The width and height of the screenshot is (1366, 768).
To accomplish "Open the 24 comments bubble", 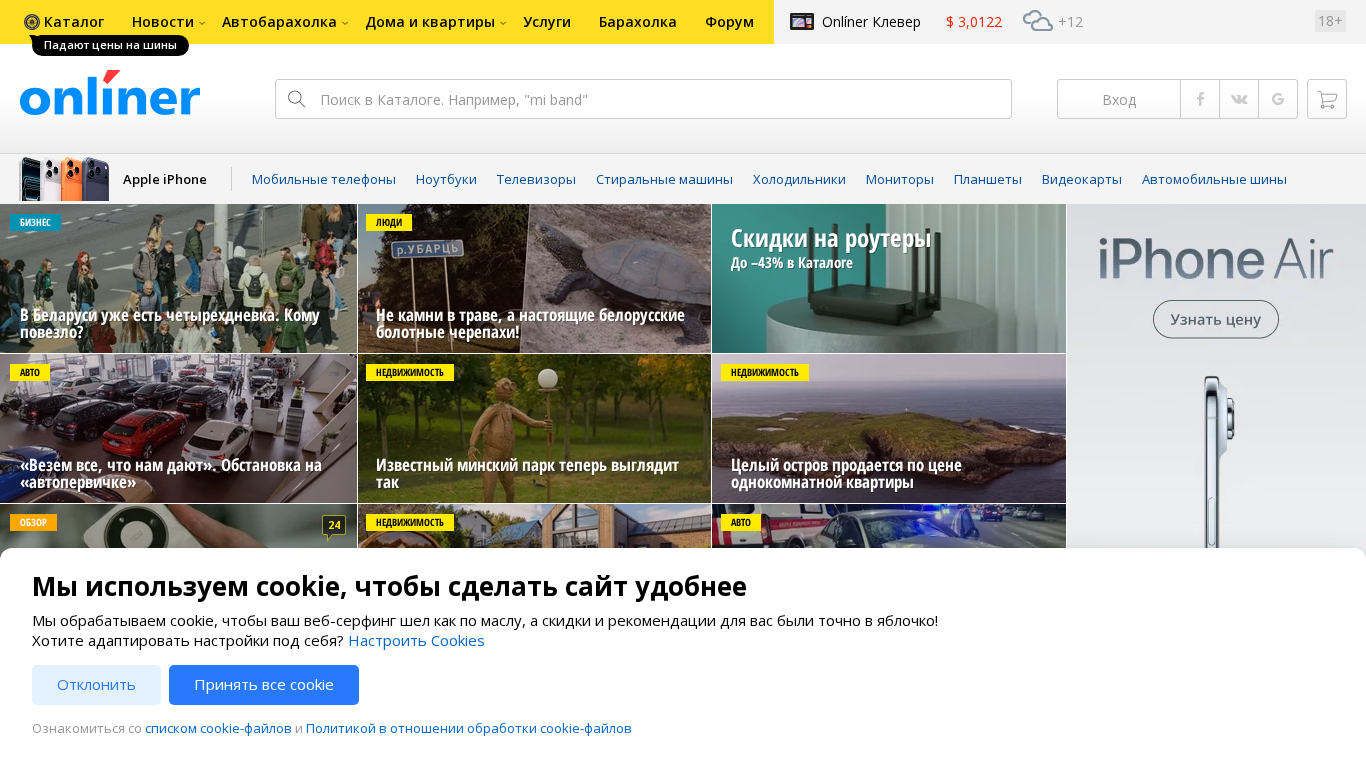I will pos(334,526).
